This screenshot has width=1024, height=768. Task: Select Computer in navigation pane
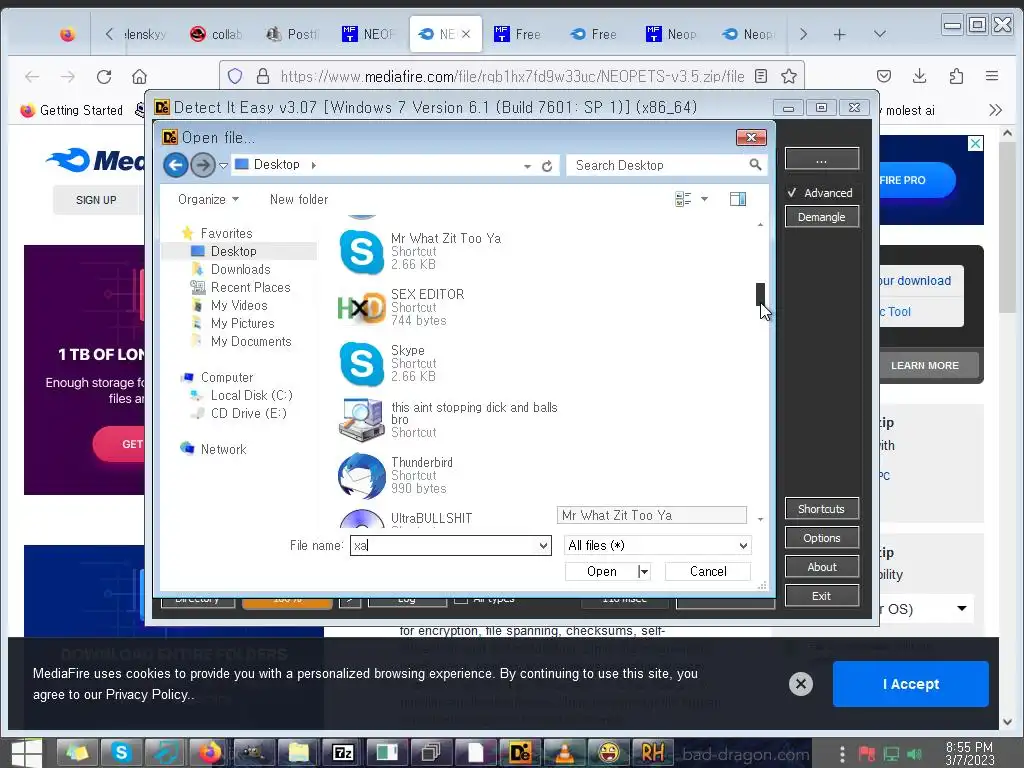[x=227, y=377]
